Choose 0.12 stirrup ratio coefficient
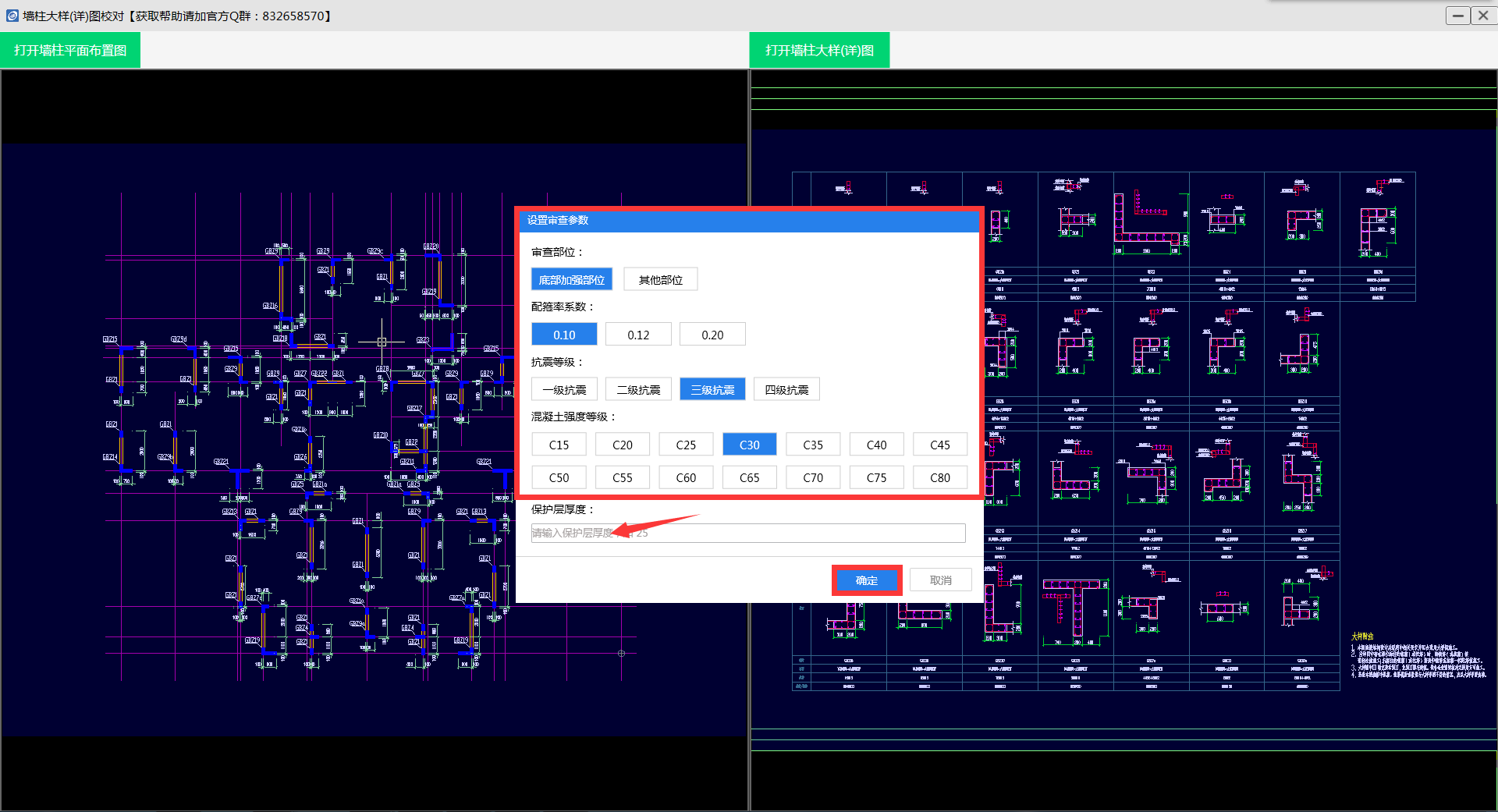Screen dimensions: 1498x812 pyautogui.click(x=638, y=335)
